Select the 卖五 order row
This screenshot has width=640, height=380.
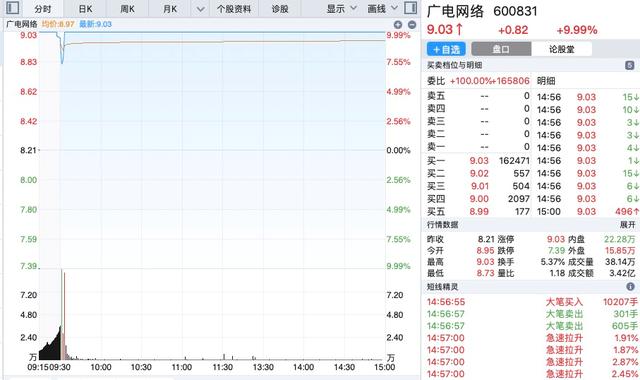point(478,96)
